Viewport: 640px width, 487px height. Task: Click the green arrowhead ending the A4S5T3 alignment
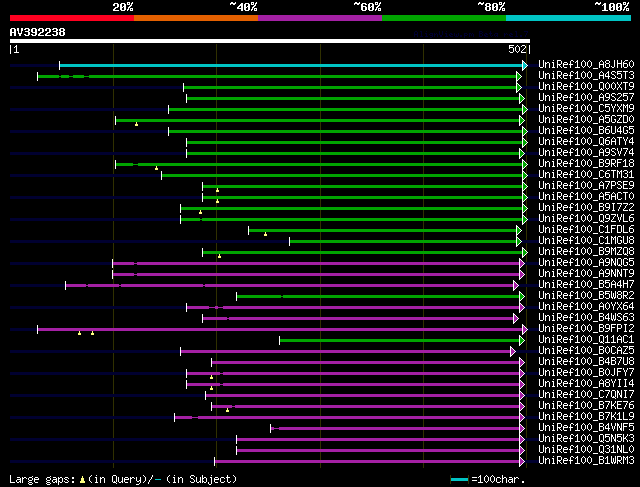519,76
